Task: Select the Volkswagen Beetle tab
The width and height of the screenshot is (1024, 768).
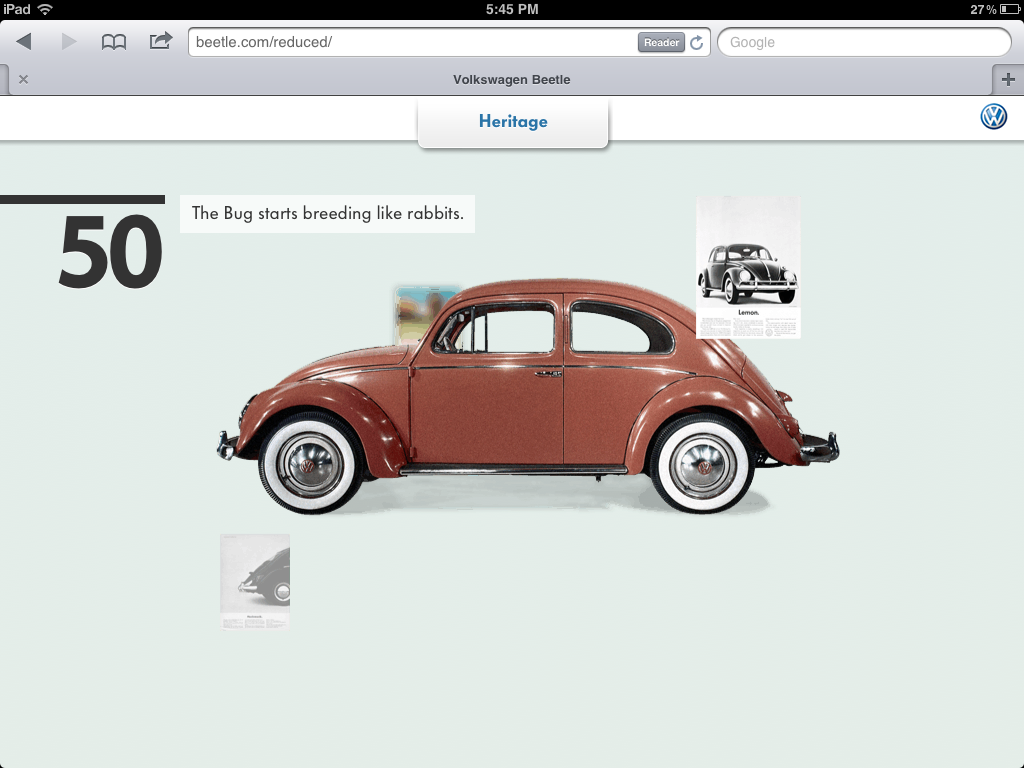Action: 511,80
